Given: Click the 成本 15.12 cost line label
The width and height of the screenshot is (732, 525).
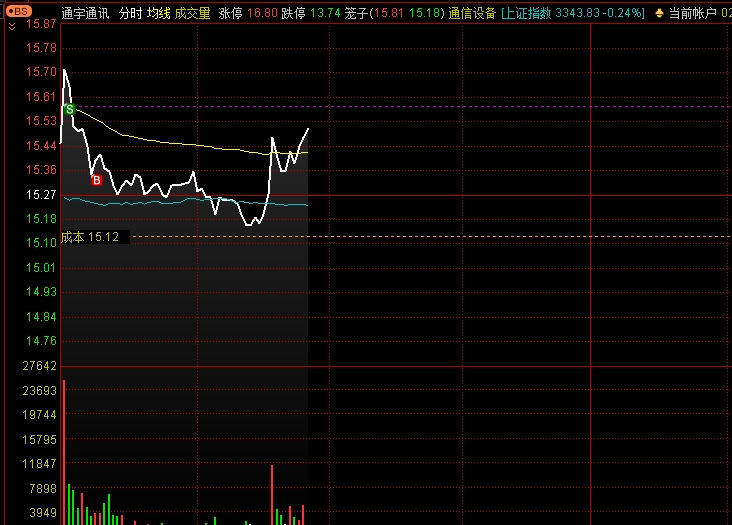Looking at the screenshot, I should coord(90,237).
